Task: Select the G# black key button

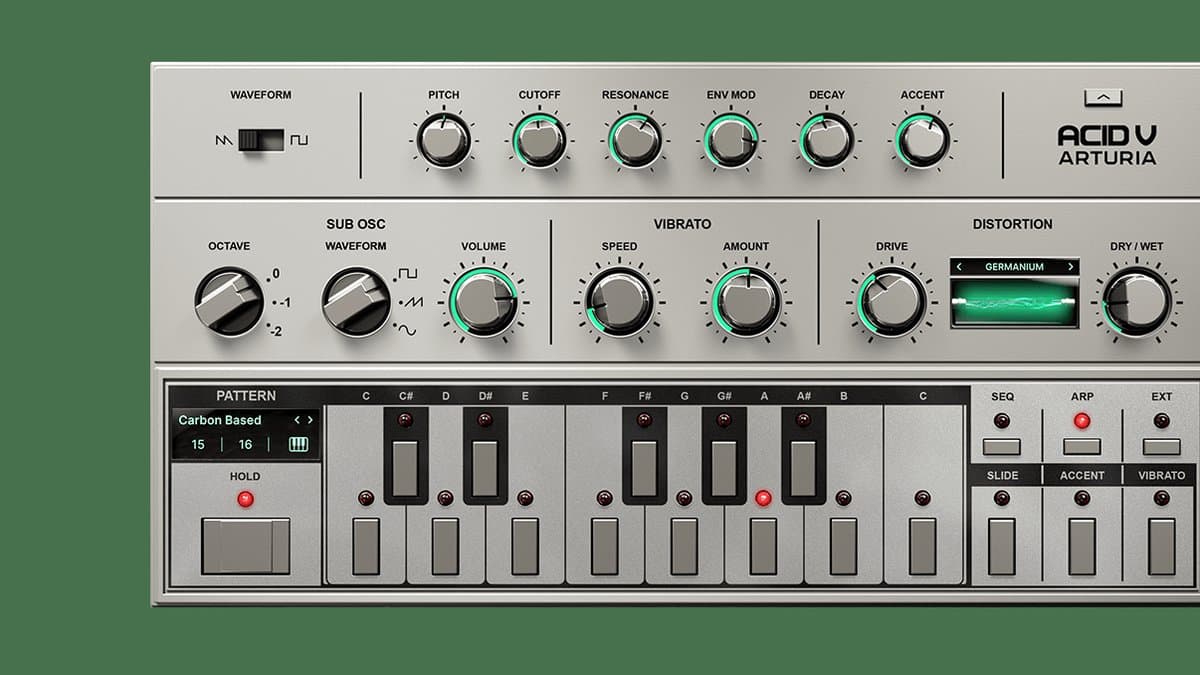Action: 724,468
